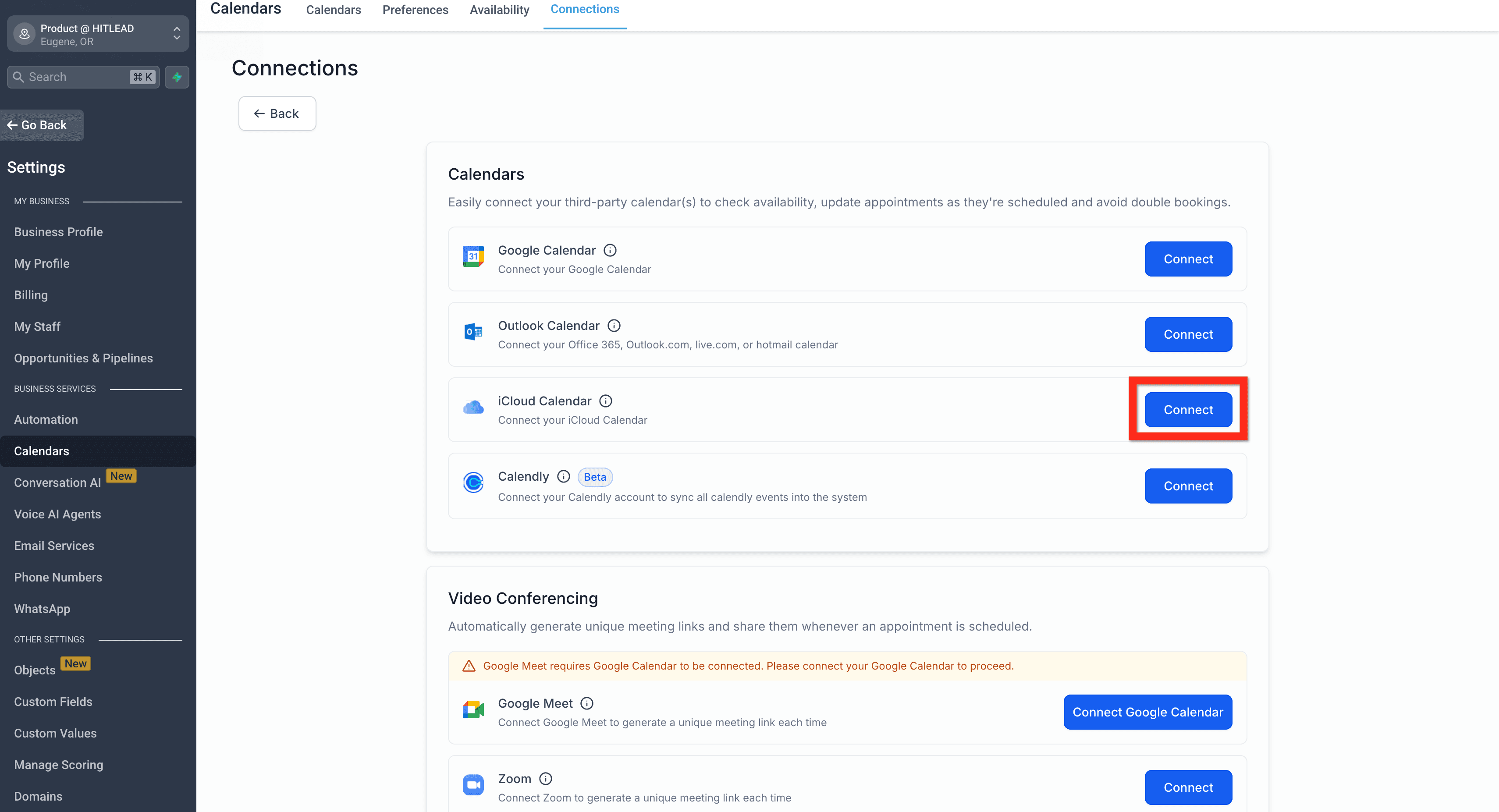Click Connect for Outlook Calendar

point(1188,334)
